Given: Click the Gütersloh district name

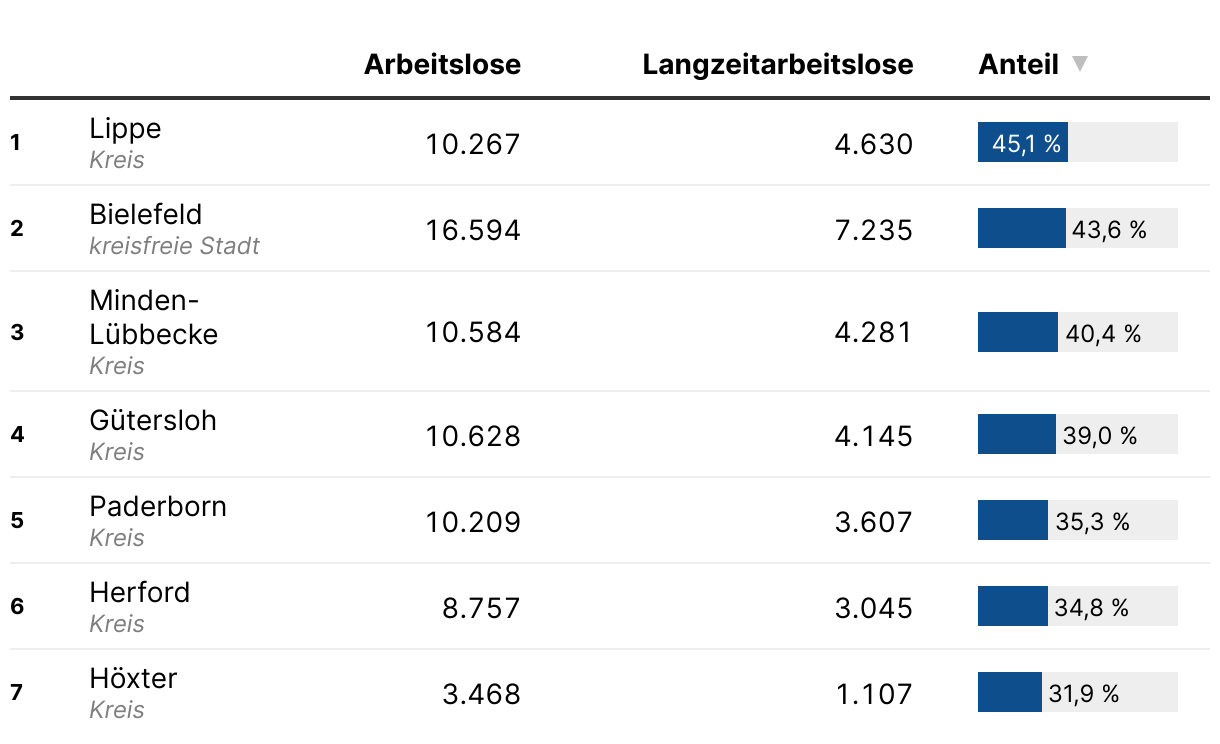Looking at the screenshot, I should pos(153,421).
